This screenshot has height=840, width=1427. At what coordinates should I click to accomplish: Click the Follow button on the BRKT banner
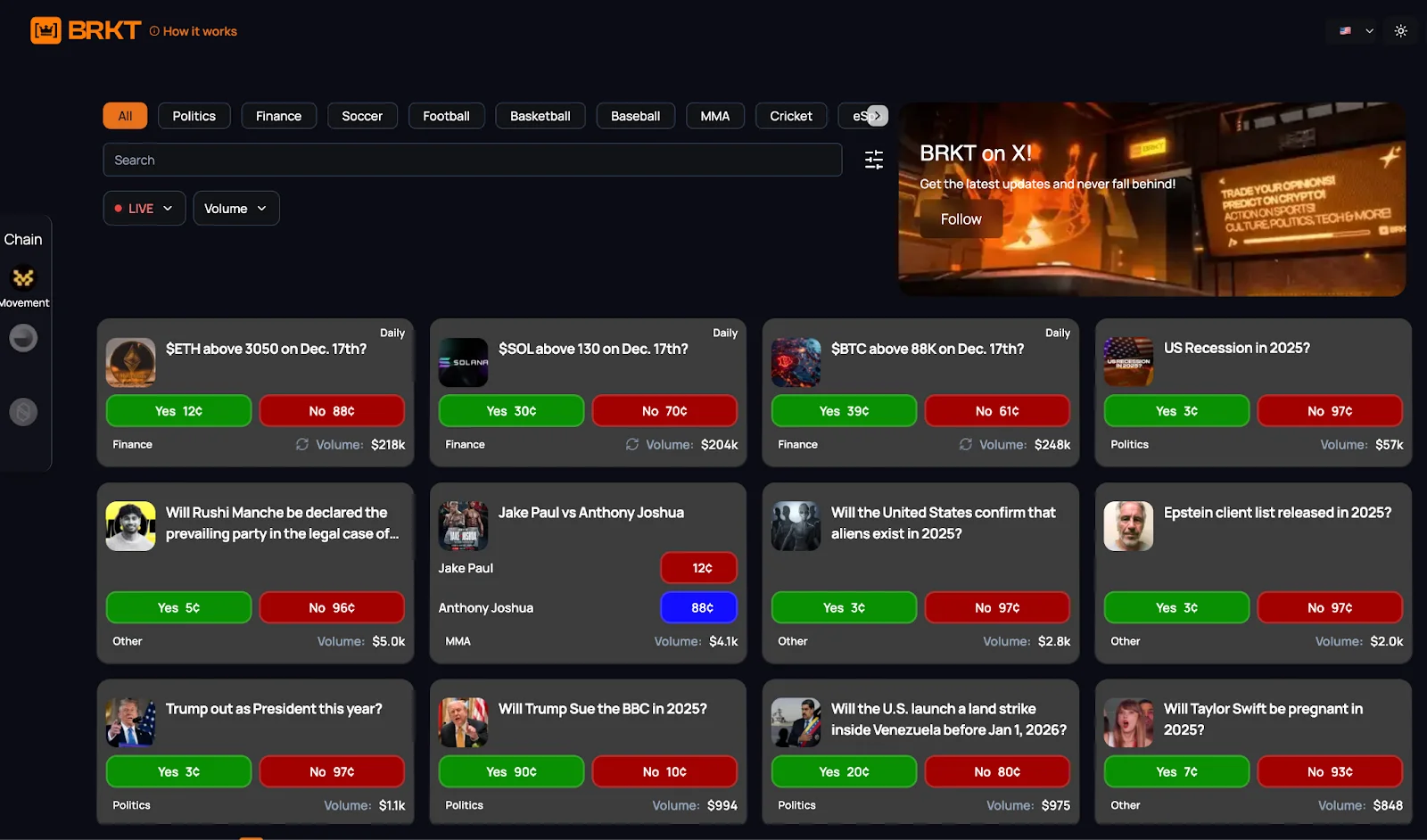961,218
